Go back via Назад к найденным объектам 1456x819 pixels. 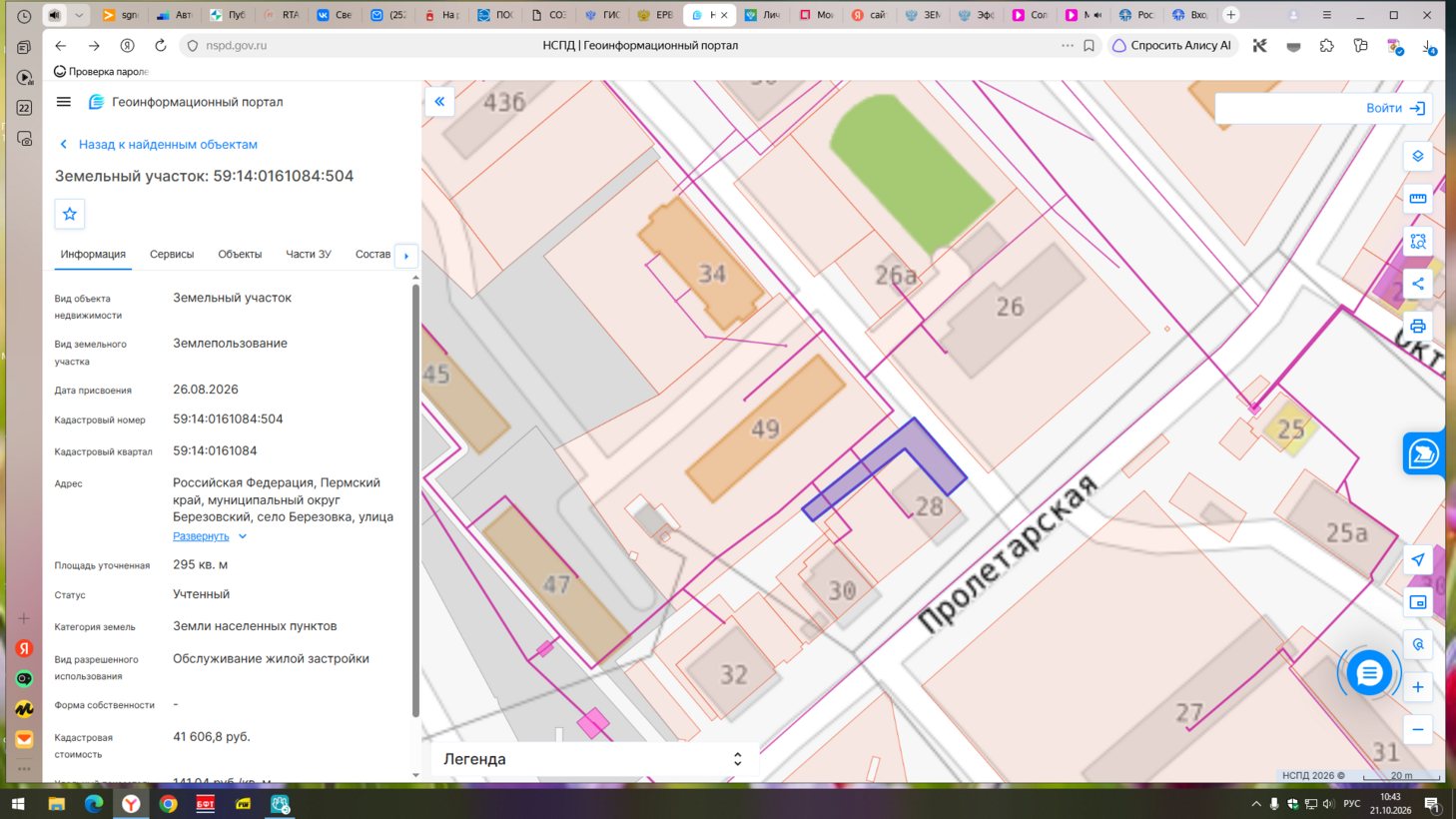[x=158, y=145]
